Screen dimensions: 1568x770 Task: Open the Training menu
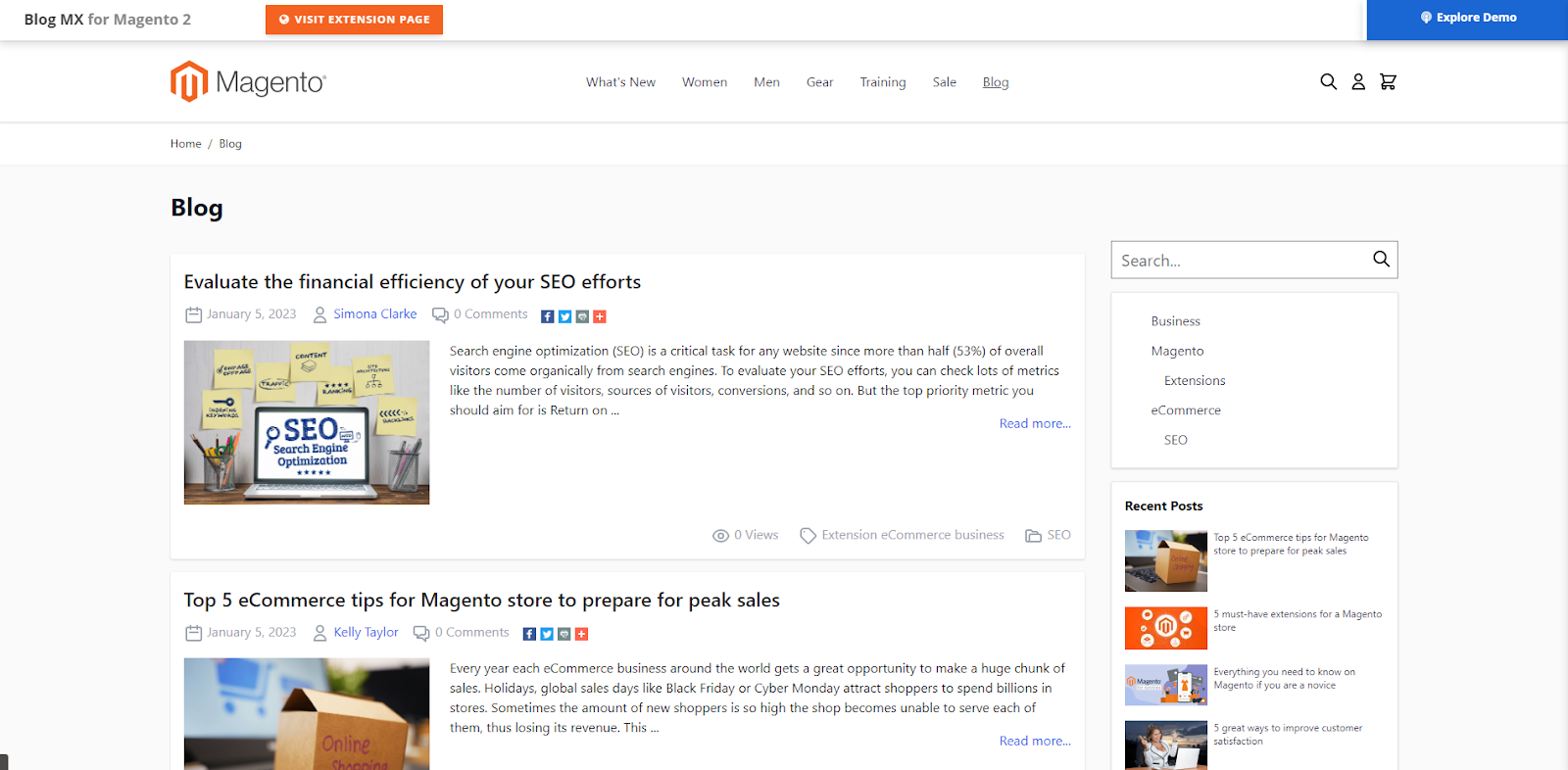pos(883,82)
